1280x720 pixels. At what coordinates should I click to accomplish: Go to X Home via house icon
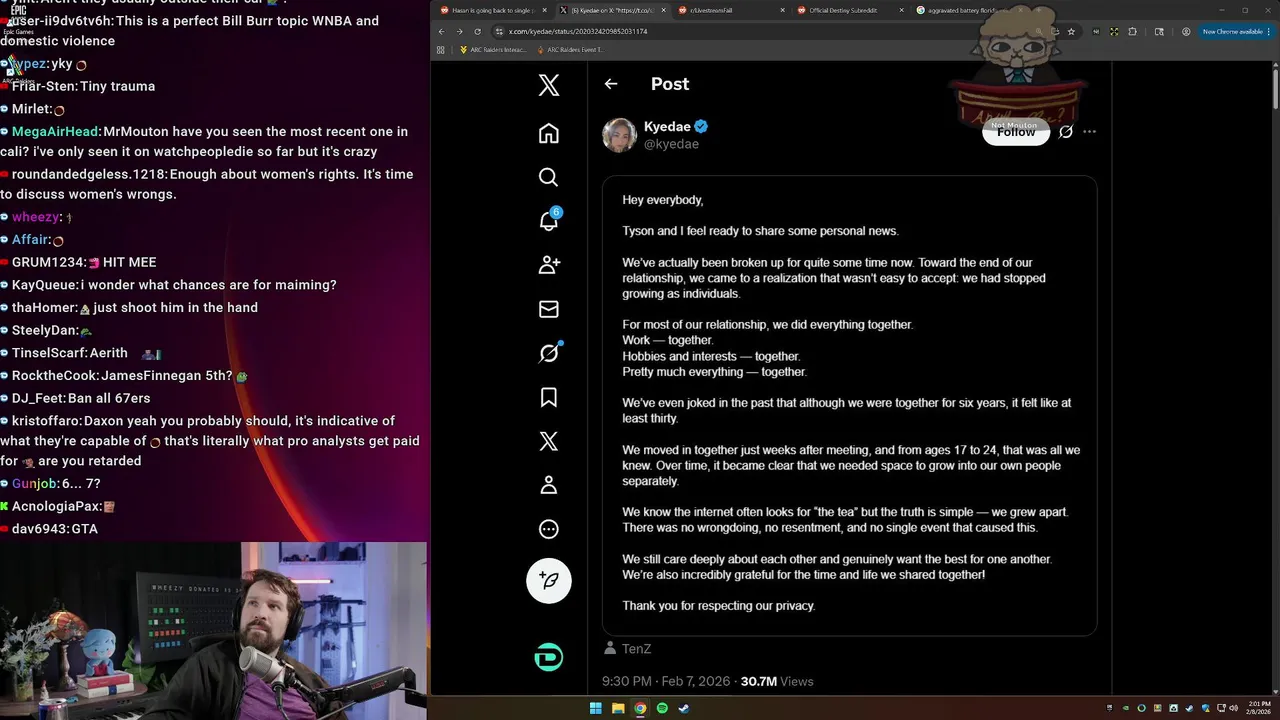pyautogui.click(x=549, y=133)
